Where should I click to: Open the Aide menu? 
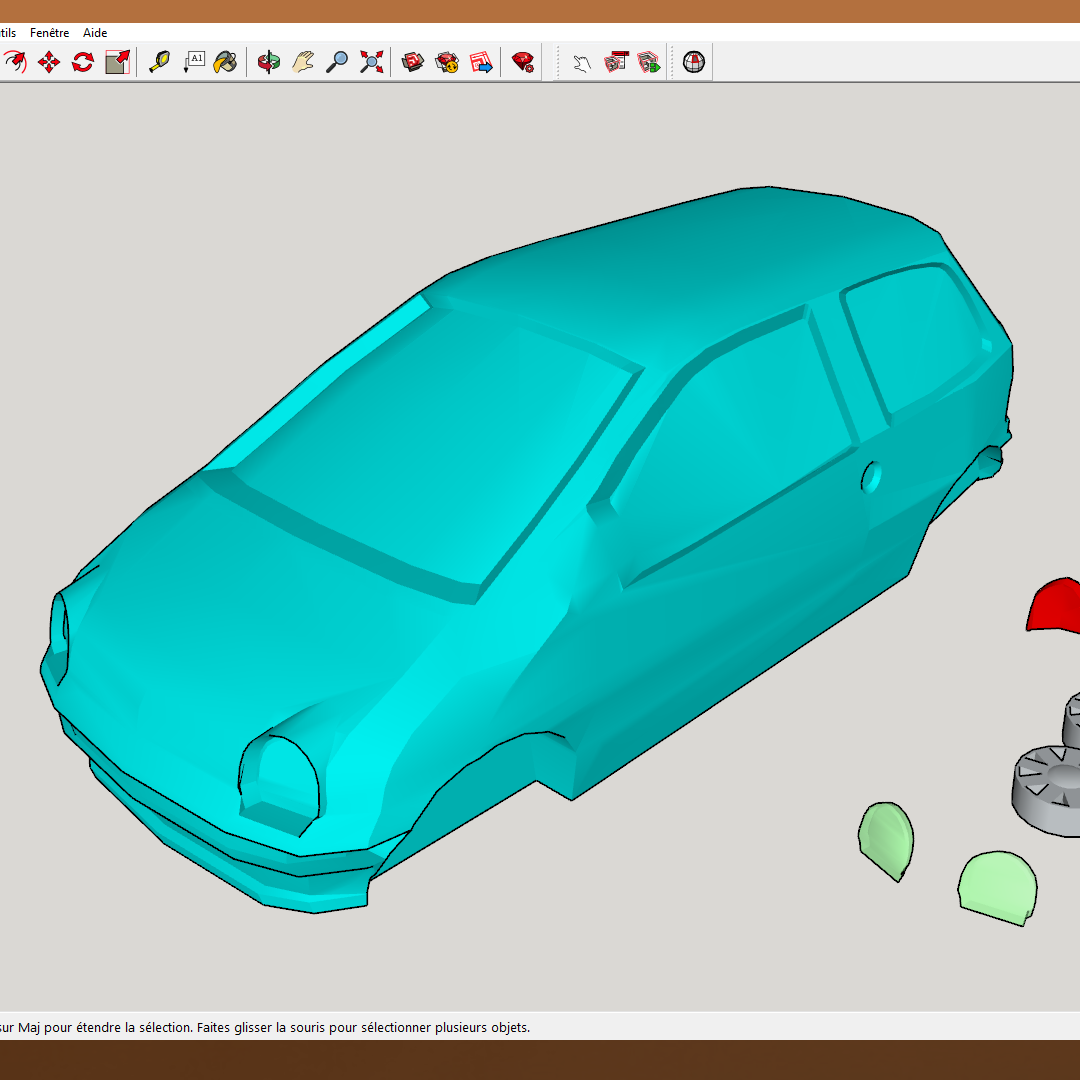pyautogui.click(x=95, y=33)
